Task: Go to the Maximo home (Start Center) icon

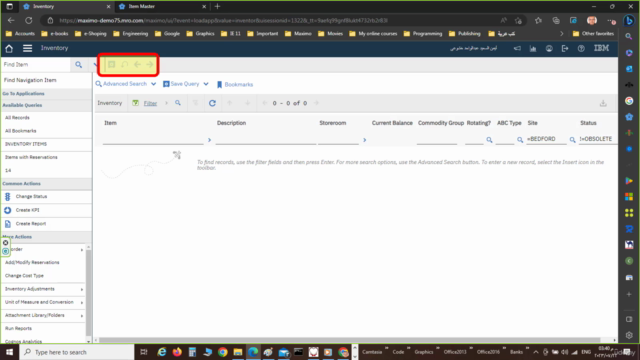Action: pos(9,49)
